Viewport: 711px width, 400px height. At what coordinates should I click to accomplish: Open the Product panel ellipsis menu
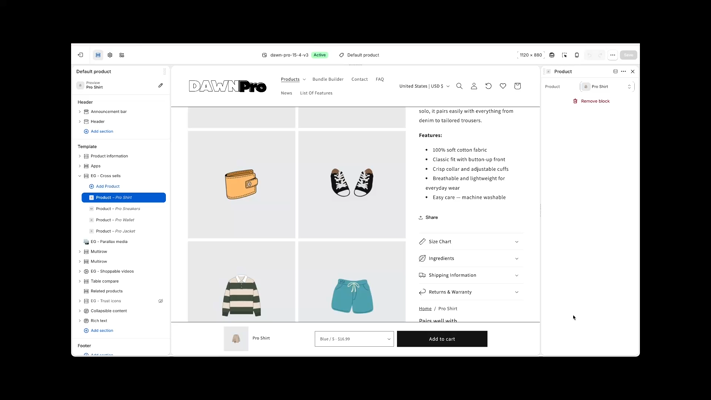tap(623, 71)
